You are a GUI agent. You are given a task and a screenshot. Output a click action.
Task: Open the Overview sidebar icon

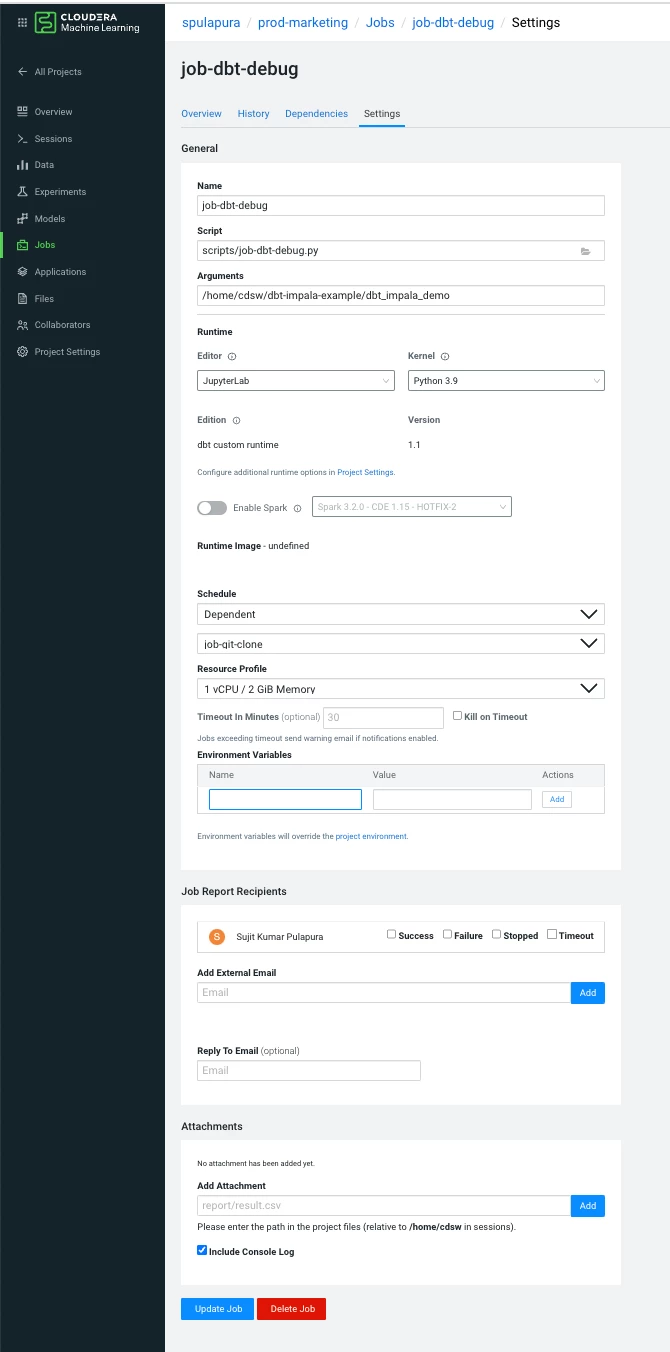tap(23, 112)
